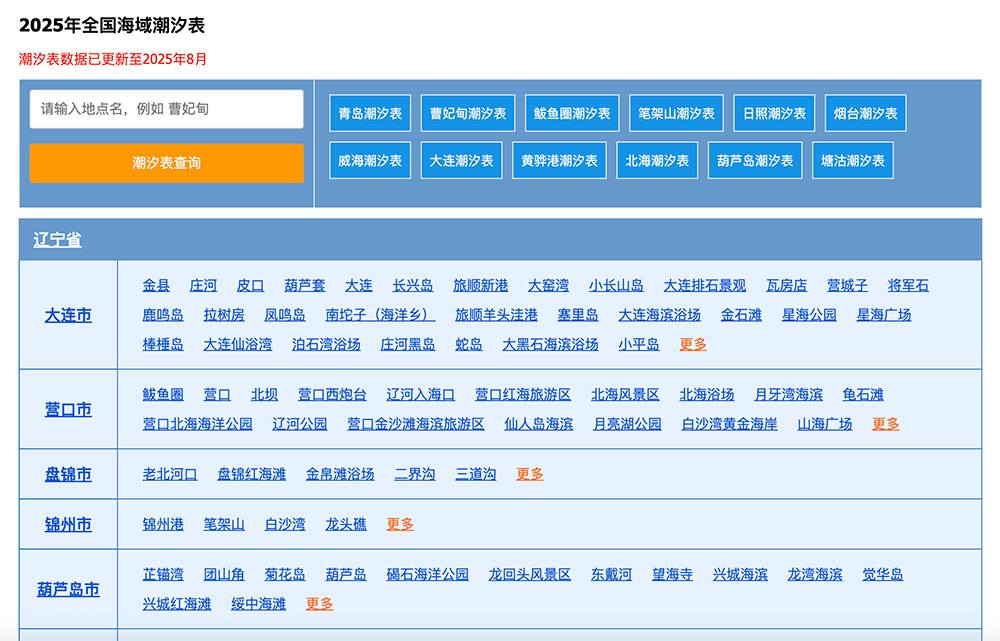Open 北海潮汐表 quick link
1000x641 pixels.
[x=657, y=161]
